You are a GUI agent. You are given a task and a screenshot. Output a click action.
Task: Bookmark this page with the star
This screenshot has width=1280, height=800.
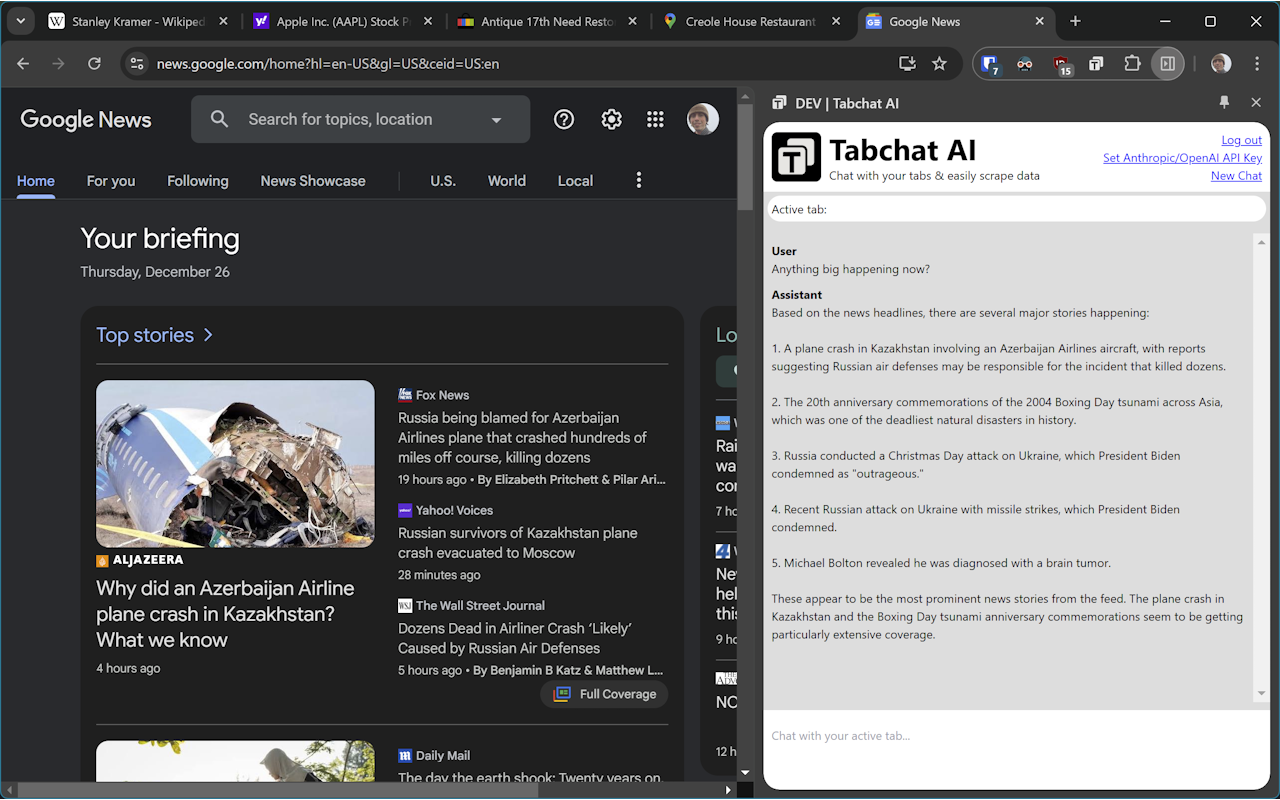939,63
